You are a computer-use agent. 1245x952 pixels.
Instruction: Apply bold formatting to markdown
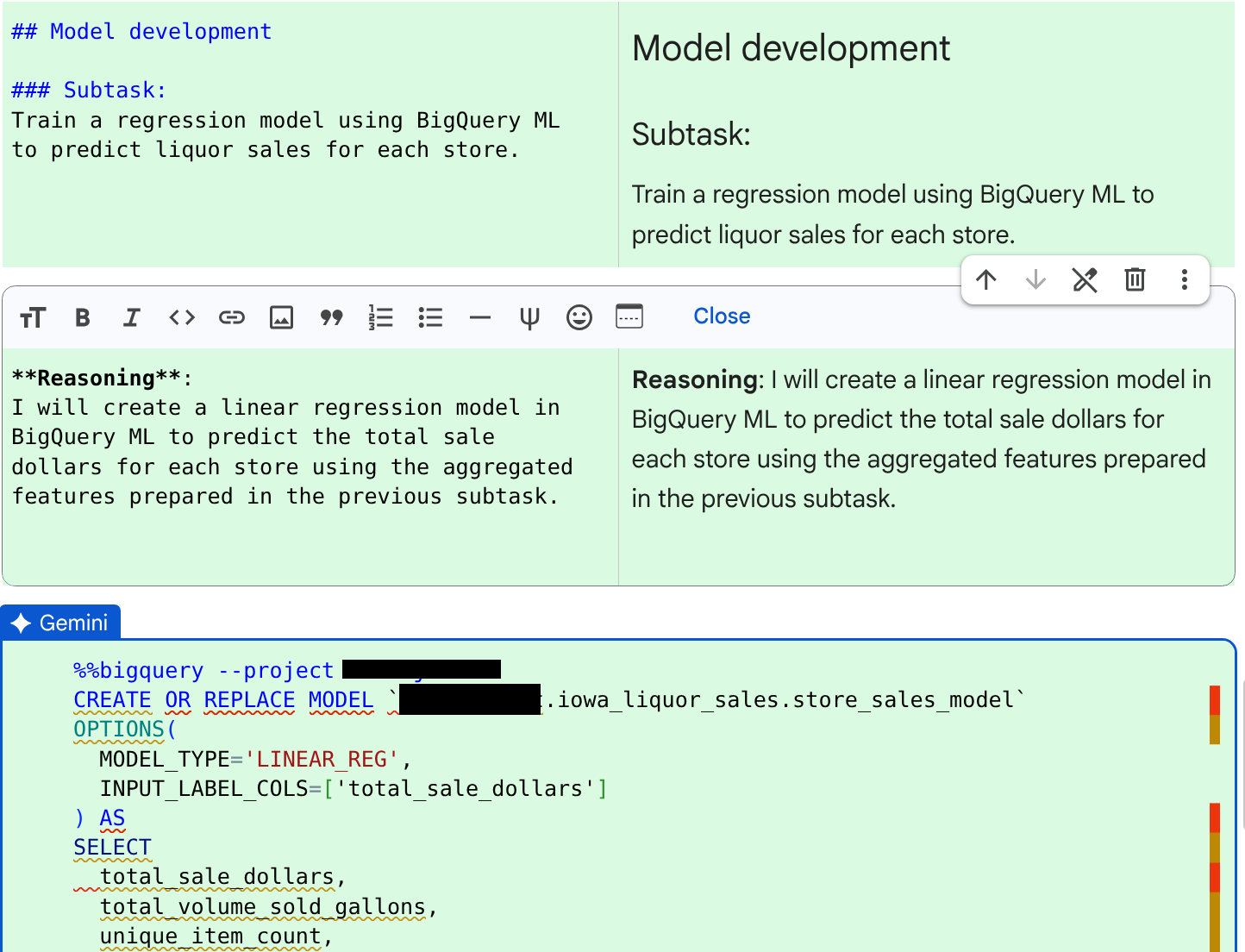(x=83, y=317)
